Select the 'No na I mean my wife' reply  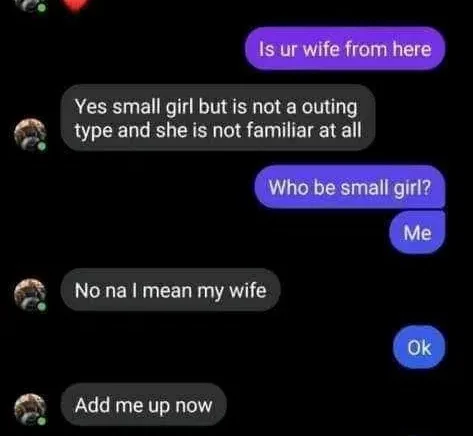tap(170, 290)
